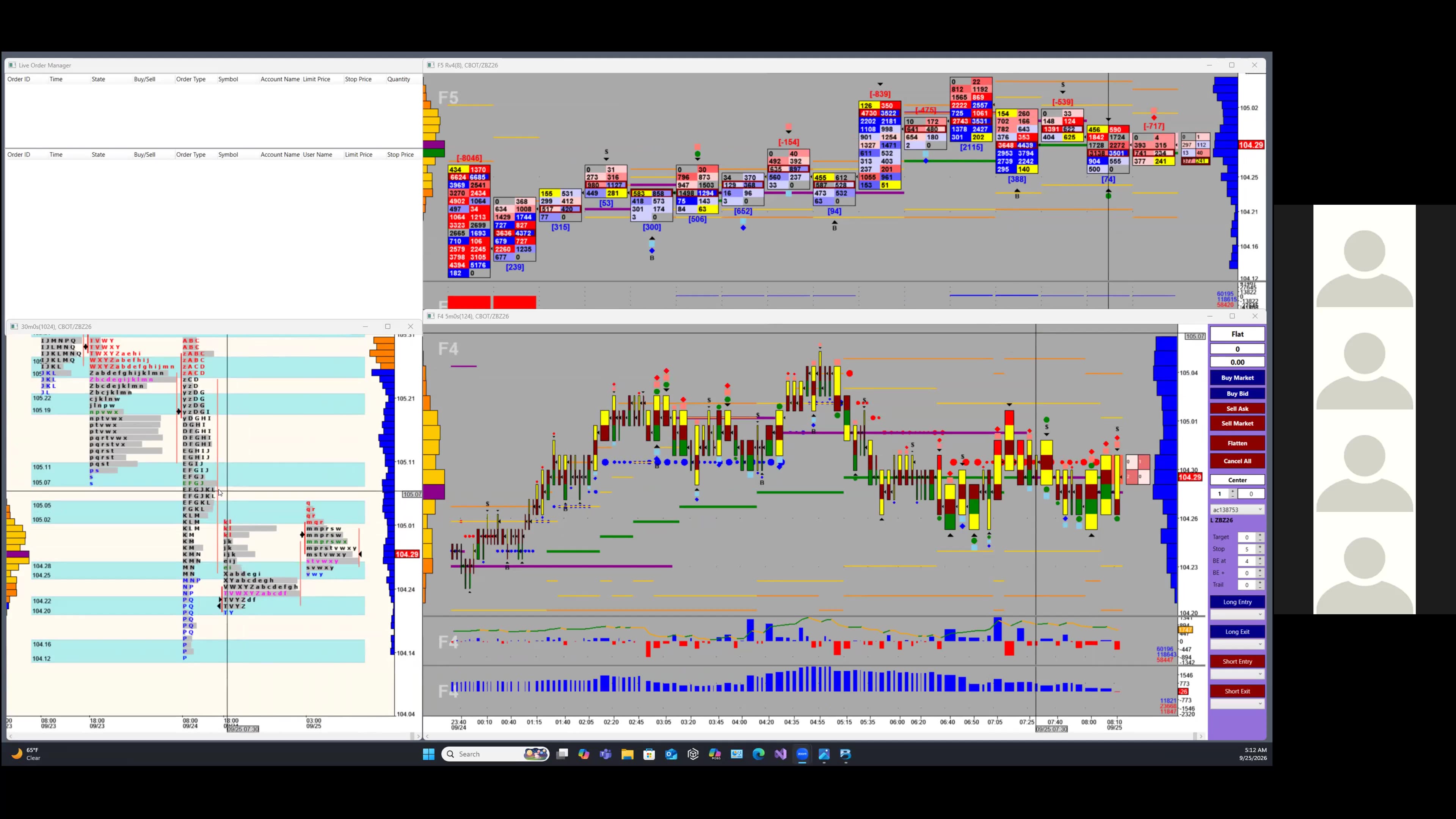Screen dimensions: 1456x819
Task: Open Photos app taskbar icon
Action: (x=824, y=754)
